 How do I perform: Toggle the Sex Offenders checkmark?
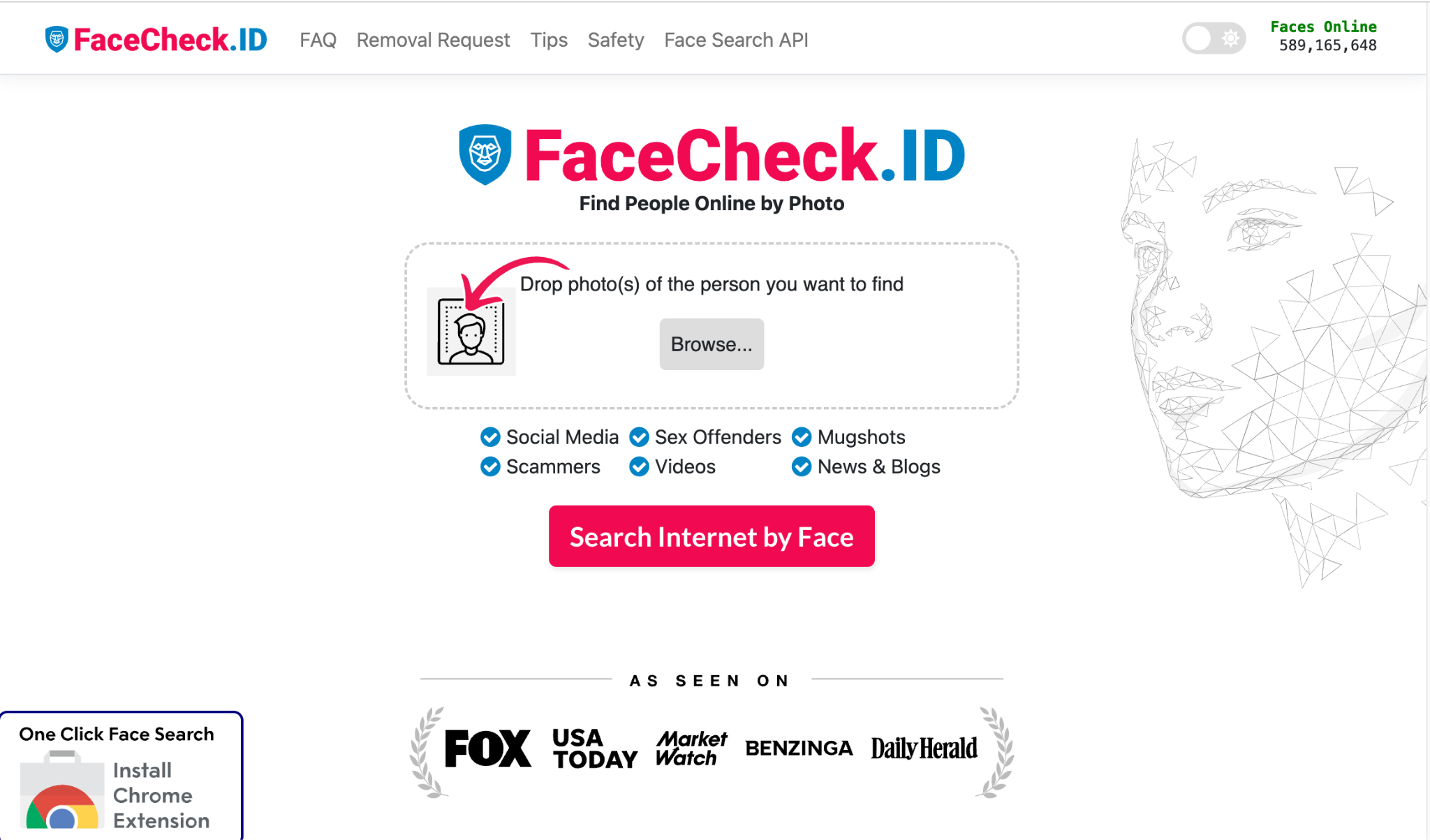[639, 437]
